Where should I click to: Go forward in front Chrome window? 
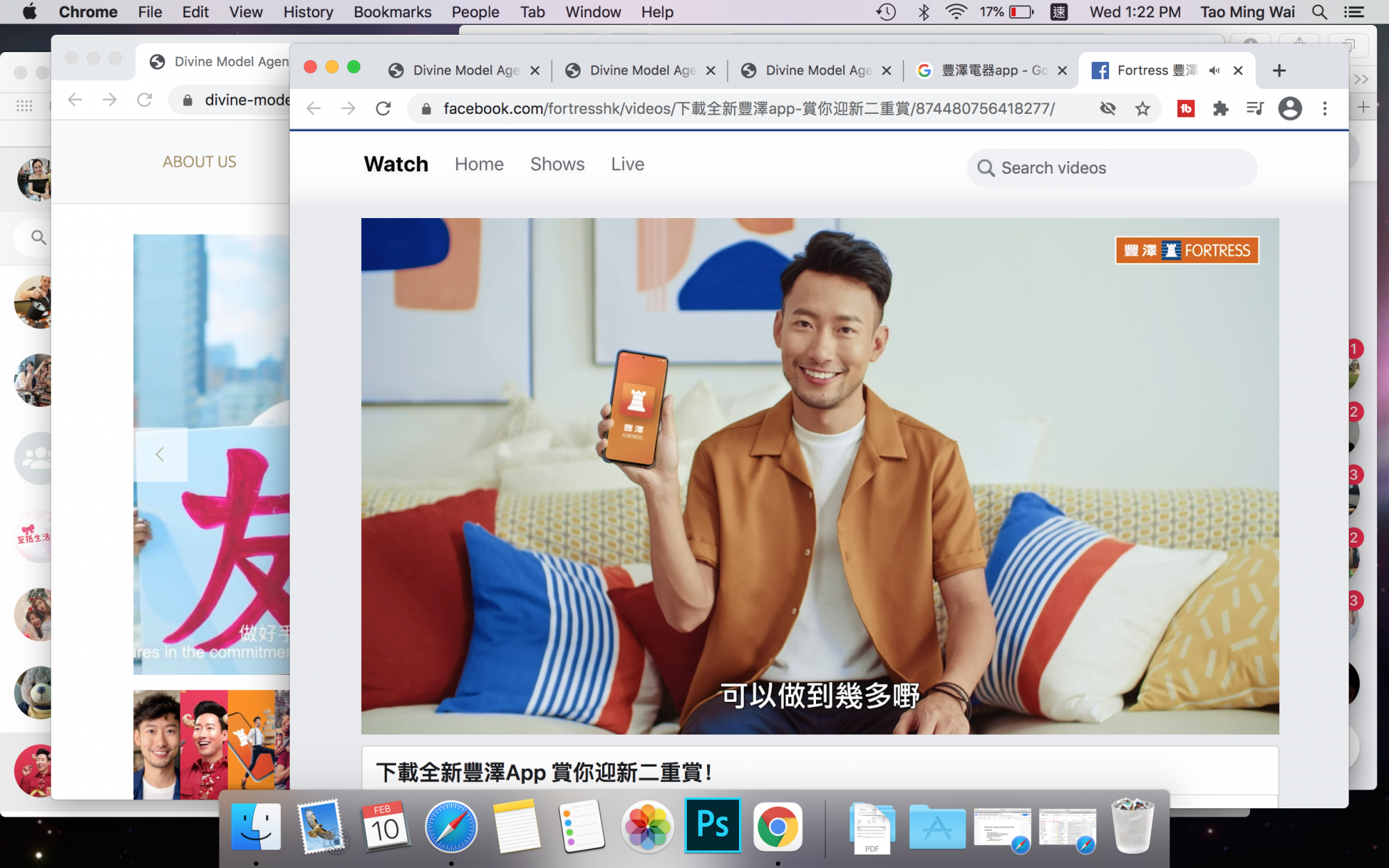coord(349,108)
